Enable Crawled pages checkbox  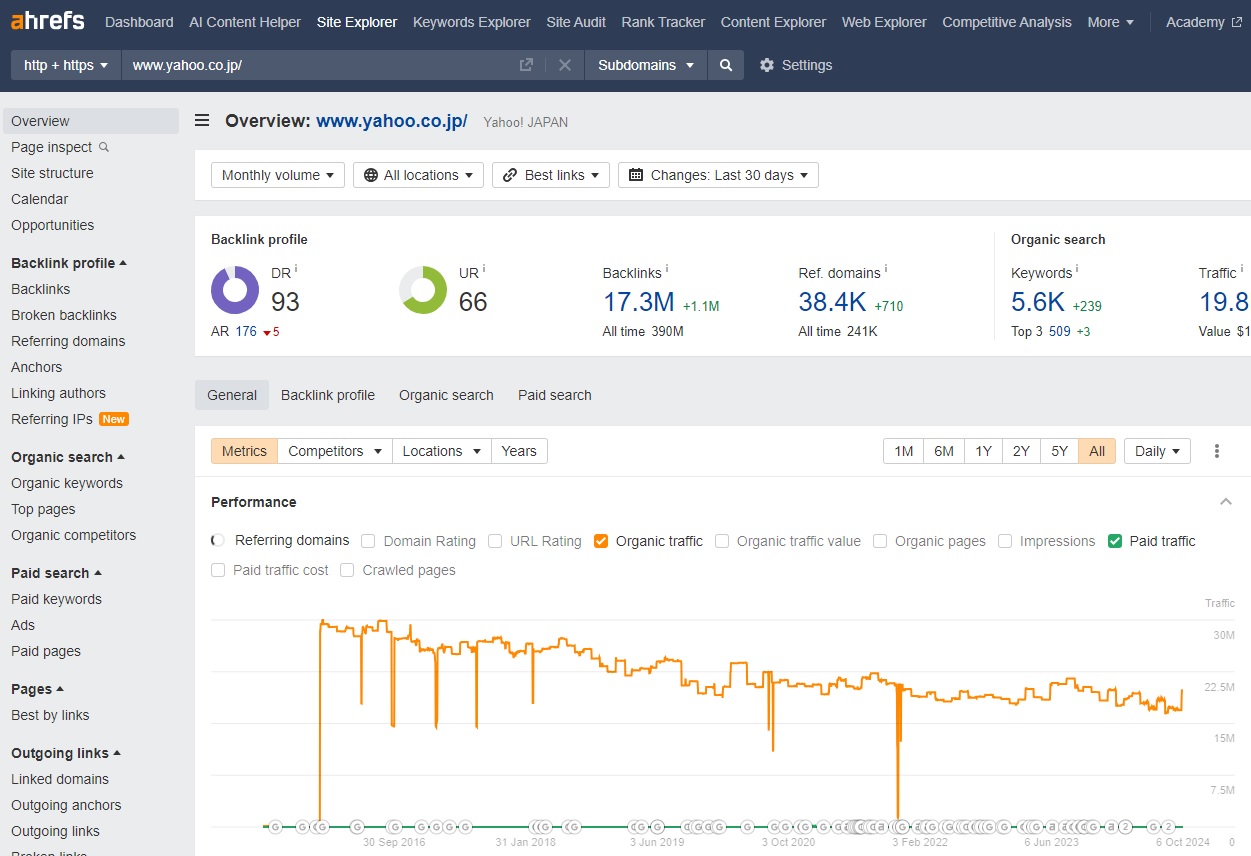pos(347,570)
